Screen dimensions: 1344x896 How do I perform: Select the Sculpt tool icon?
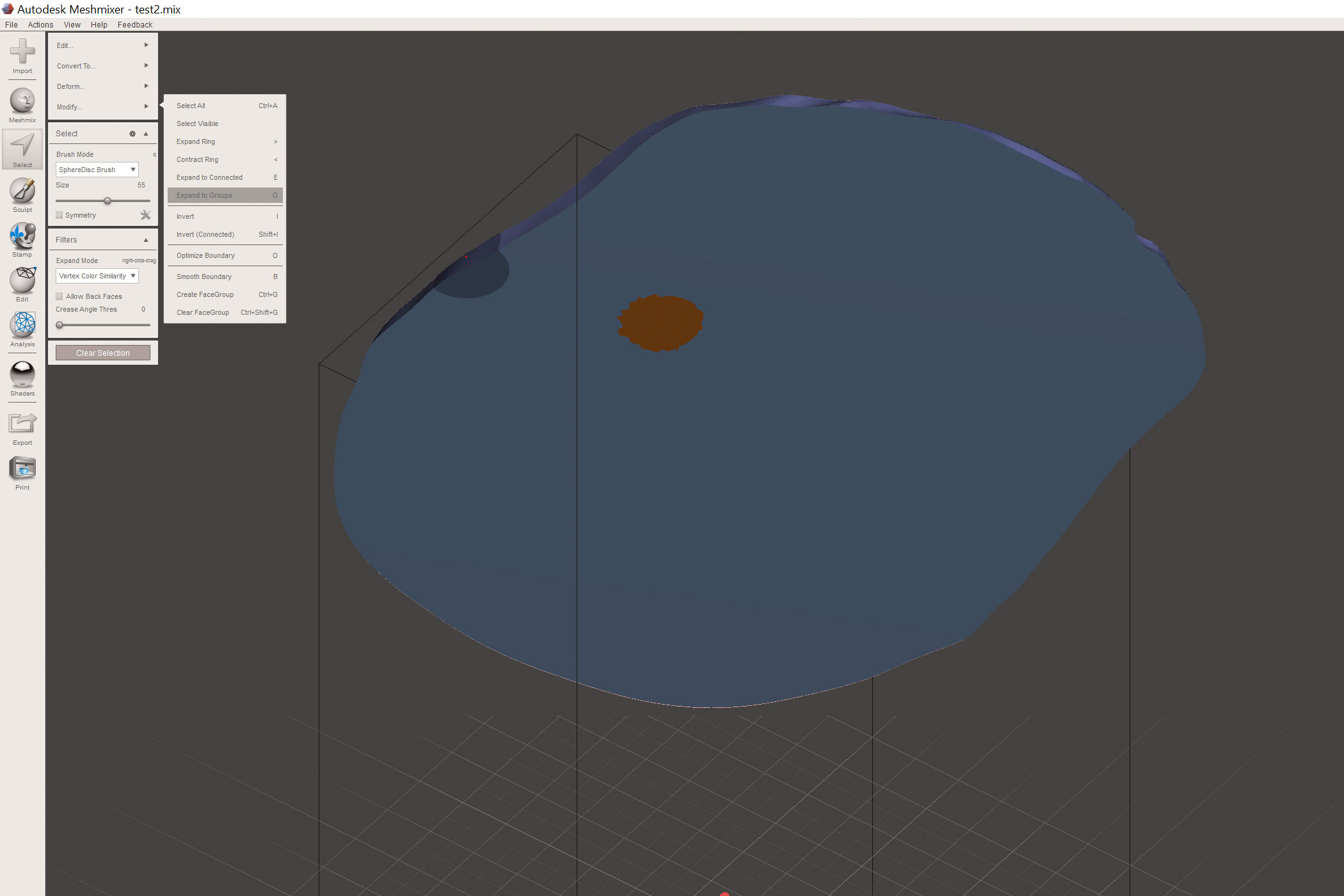(22, 191)
